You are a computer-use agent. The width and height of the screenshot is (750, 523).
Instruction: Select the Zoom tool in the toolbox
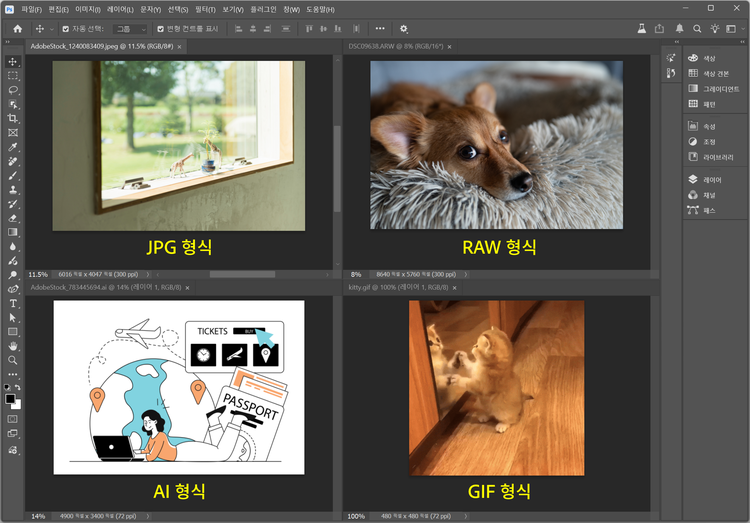[12, 360]
